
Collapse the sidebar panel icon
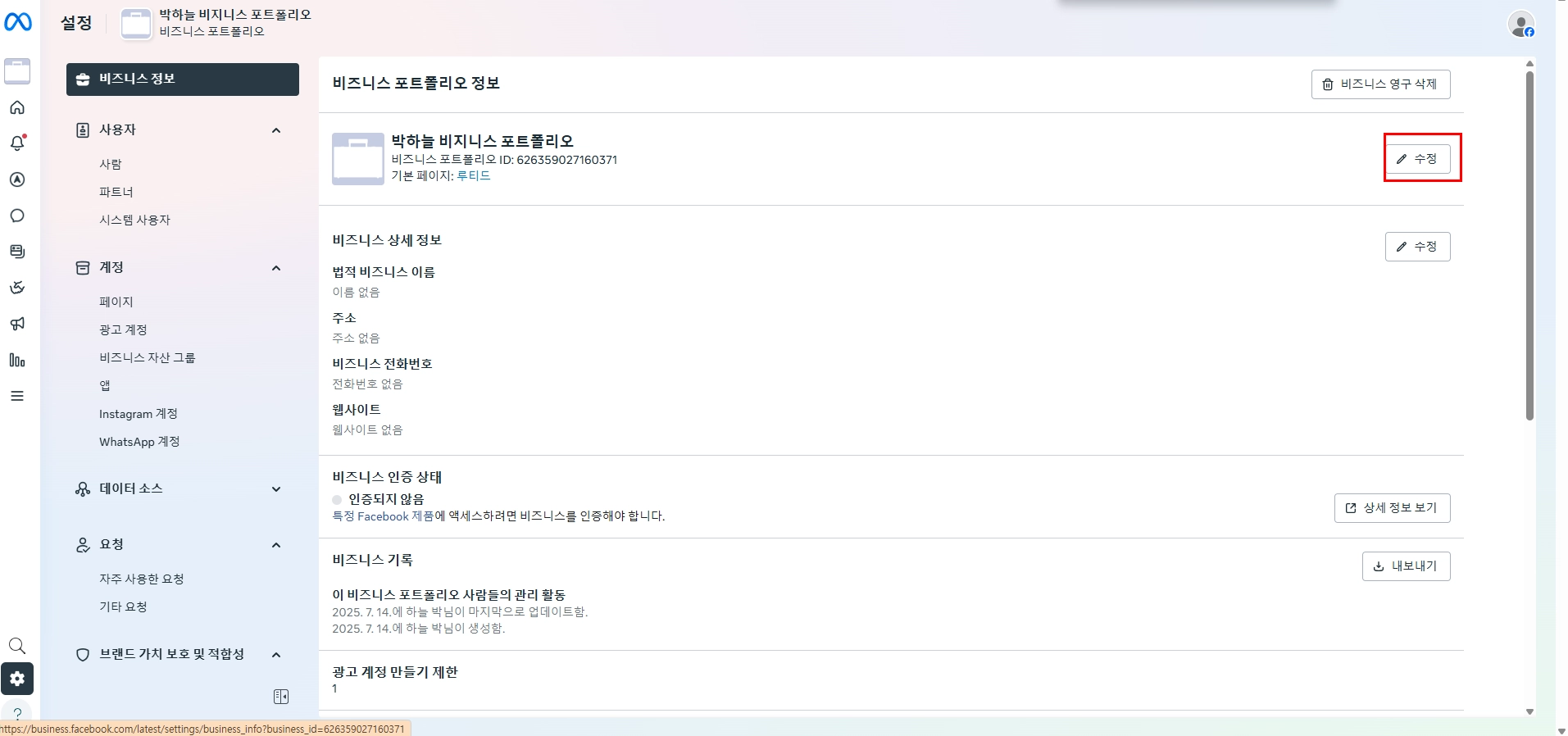(x=281, y=697)
